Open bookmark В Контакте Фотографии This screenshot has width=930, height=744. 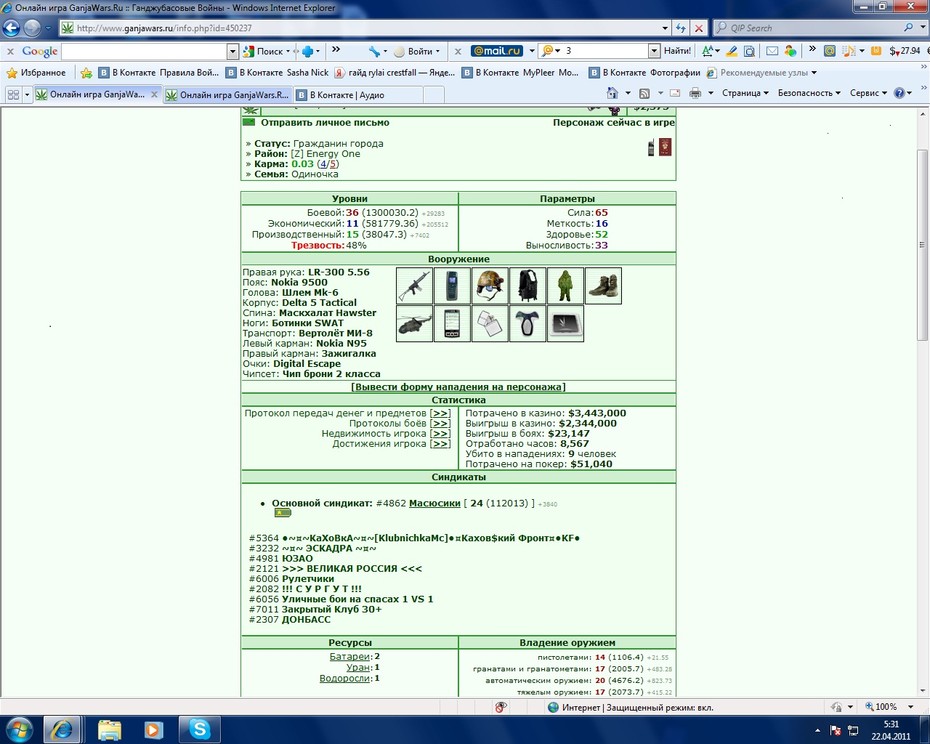(644, 72)
